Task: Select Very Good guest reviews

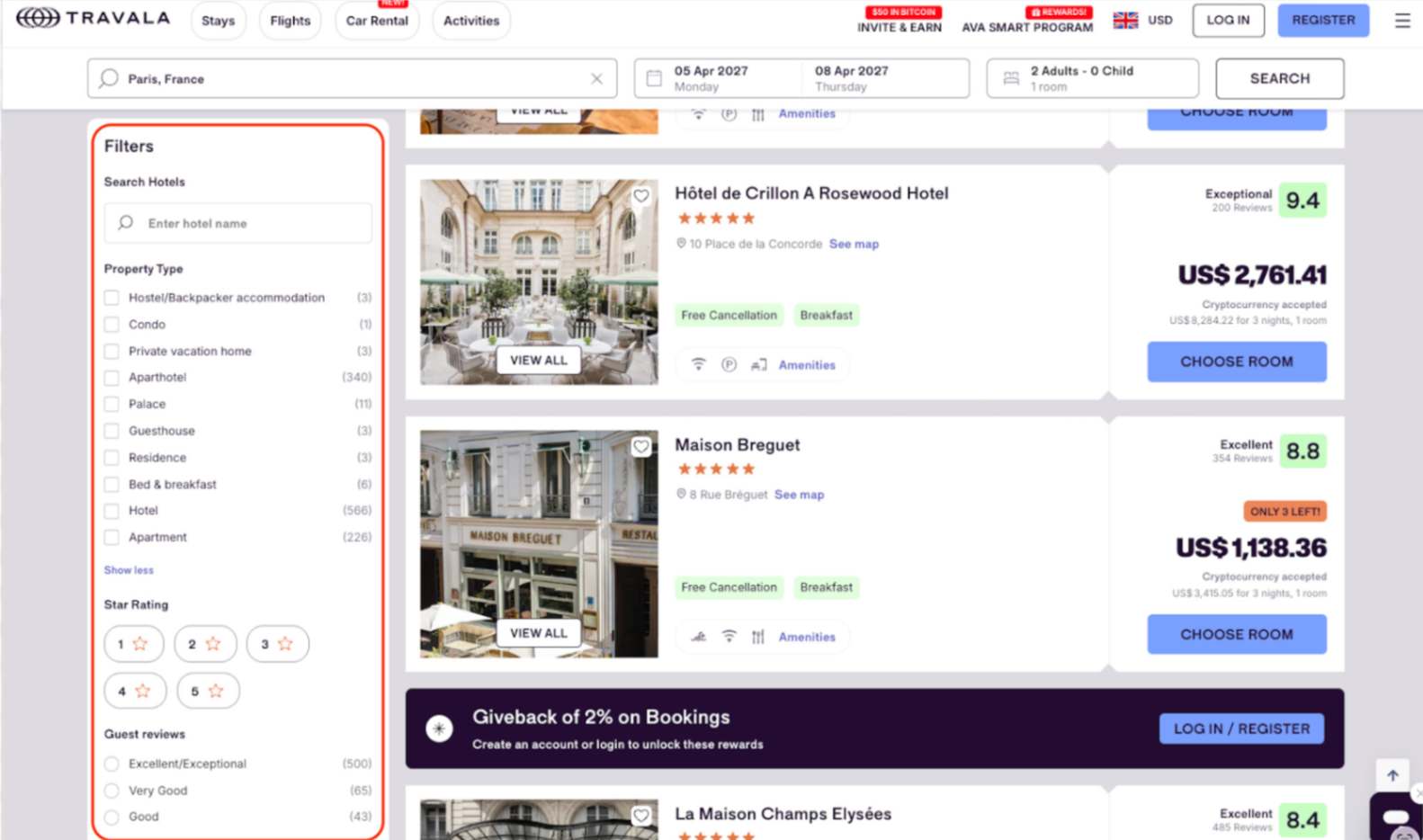Action: 112,791
